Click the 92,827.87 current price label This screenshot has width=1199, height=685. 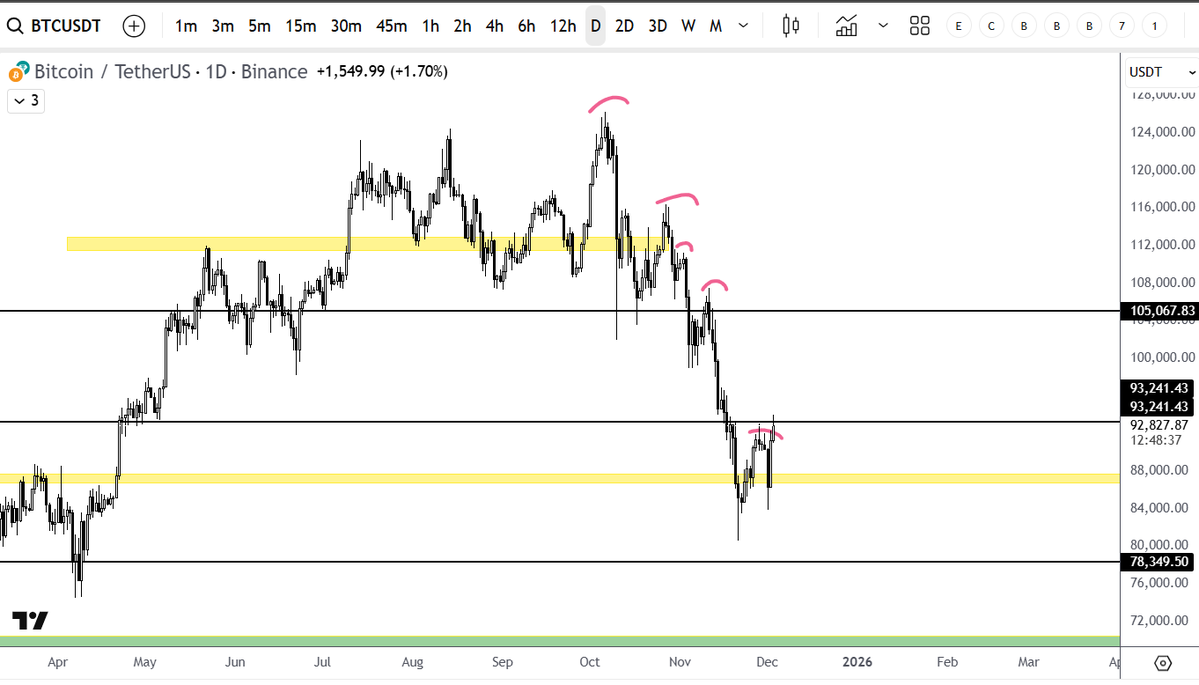click(x=1158, y=425)
